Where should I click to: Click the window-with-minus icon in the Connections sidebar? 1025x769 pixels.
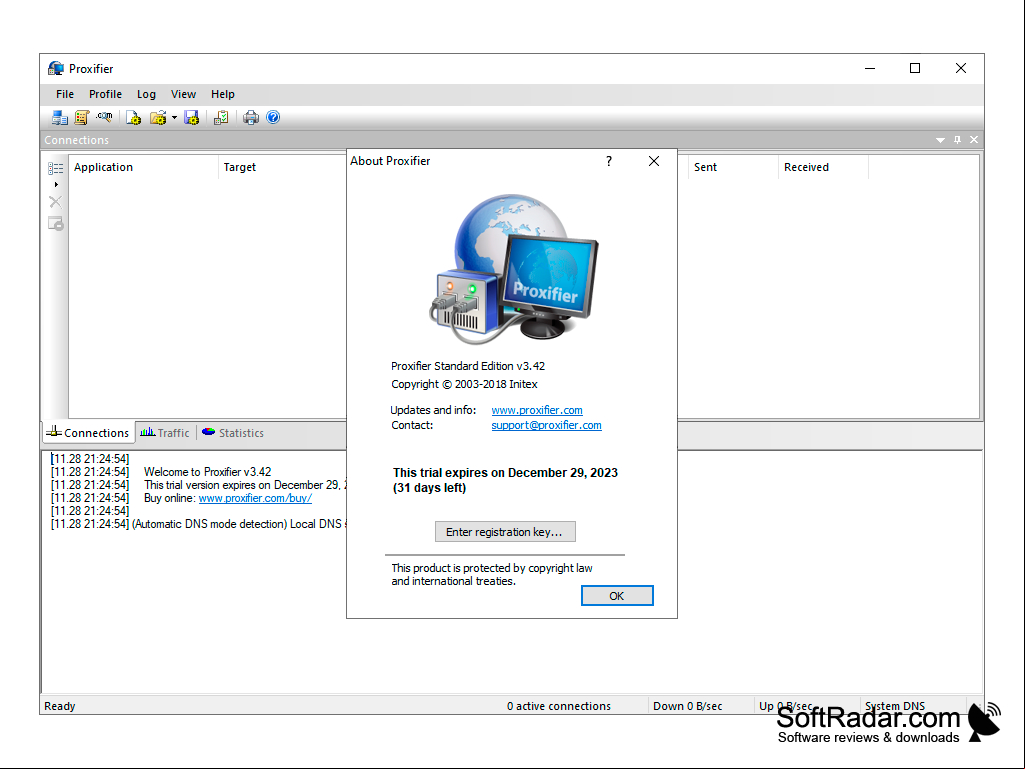[x=56, y=224]
